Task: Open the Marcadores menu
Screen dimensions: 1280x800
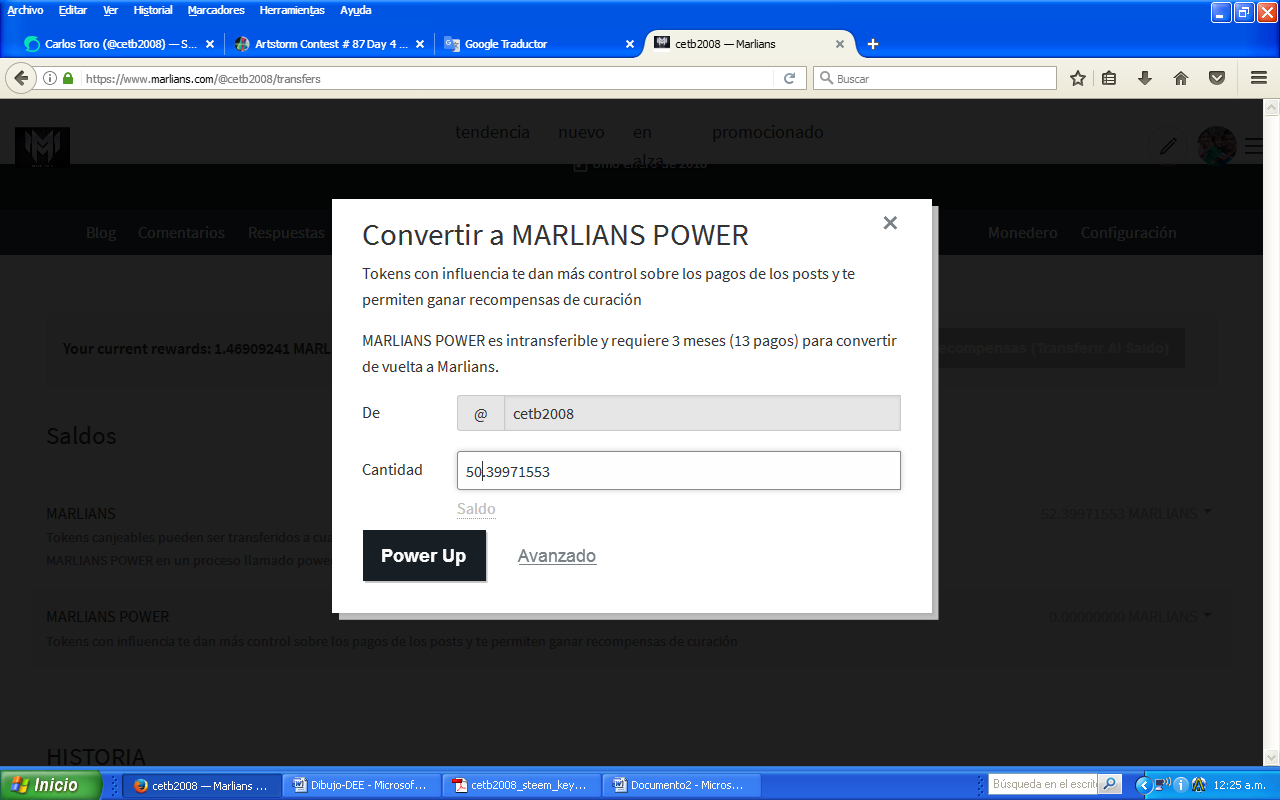Action: click(x=217, y=10)
